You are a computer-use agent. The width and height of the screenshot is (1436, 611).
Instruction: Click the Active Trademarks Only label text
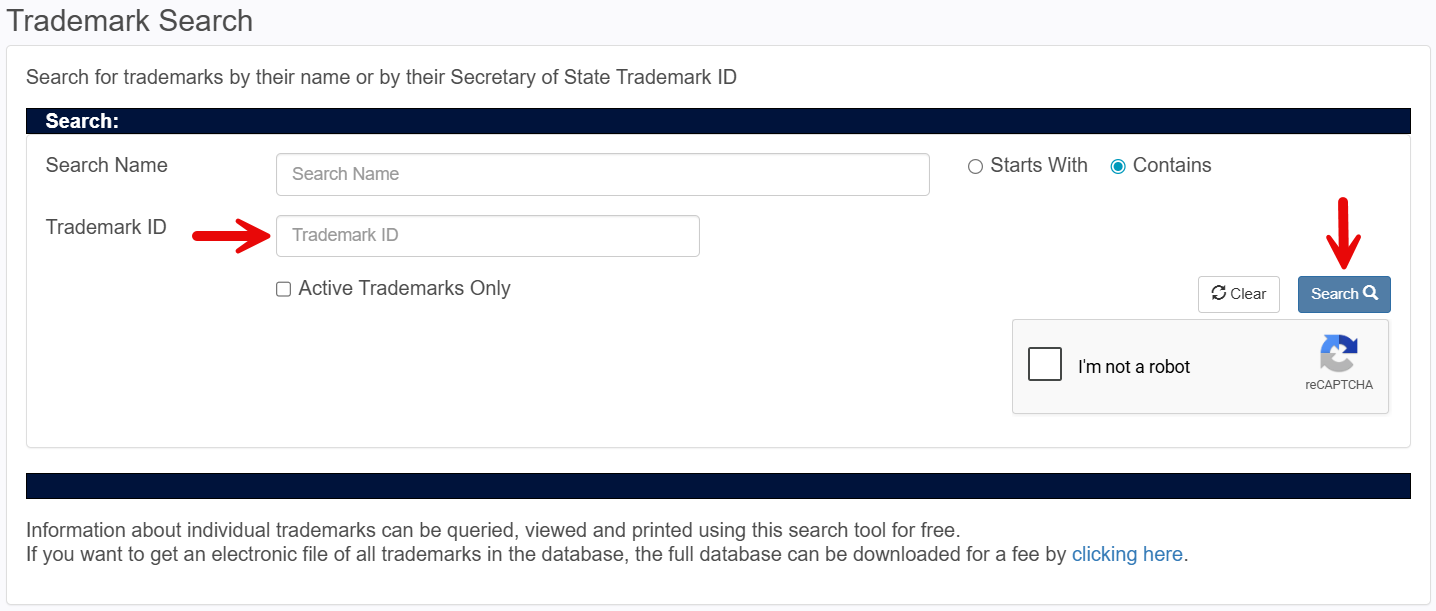405,288
